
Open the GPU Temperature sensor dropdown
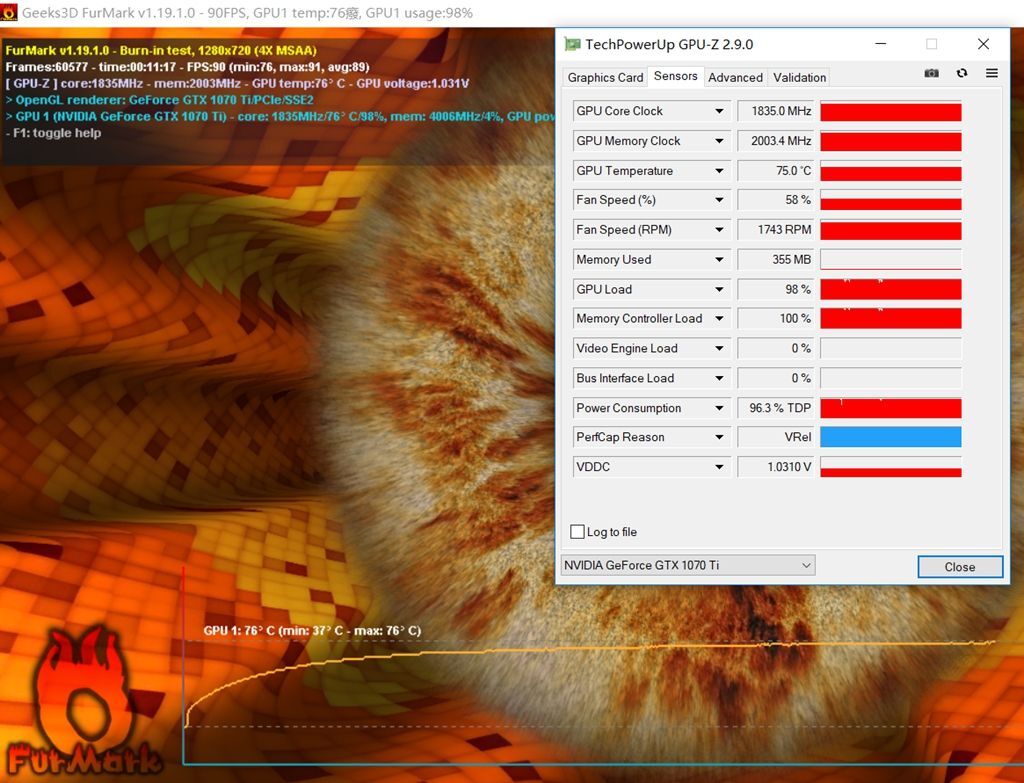pyautogui.click(x=719, y=171)
